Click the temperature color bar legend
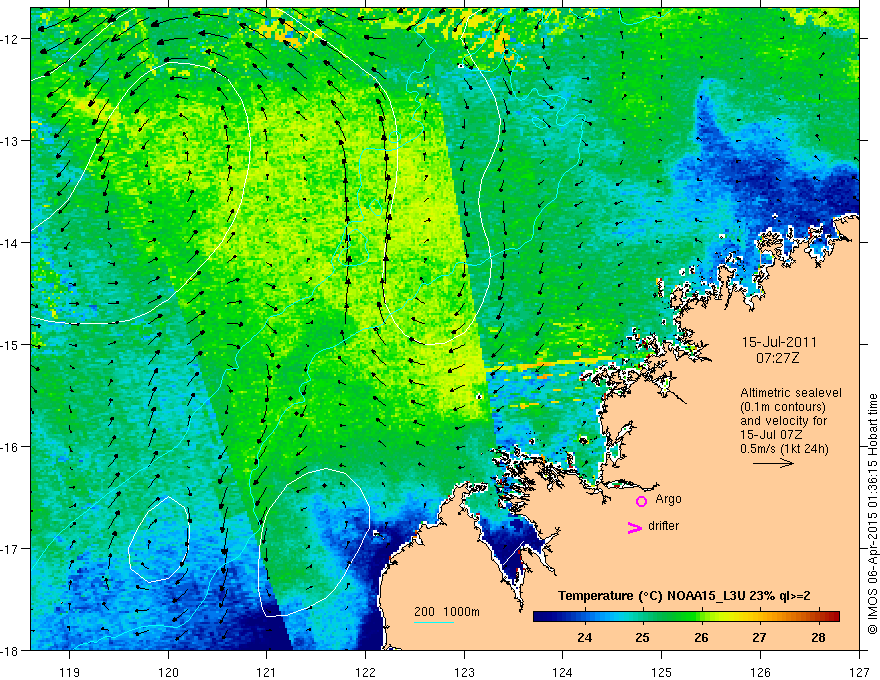 (686, 616)
